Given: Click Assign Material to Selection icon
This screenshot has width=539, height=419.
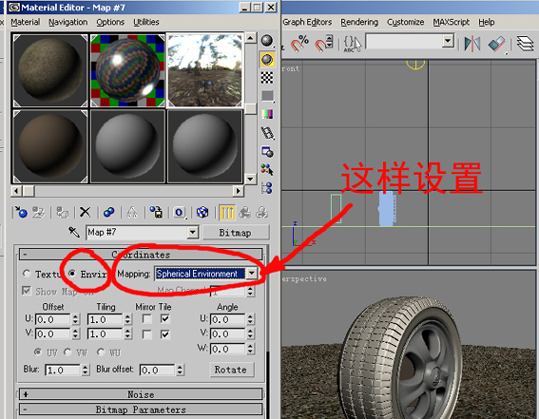Looking at the screenshot, I should (62, 212).
